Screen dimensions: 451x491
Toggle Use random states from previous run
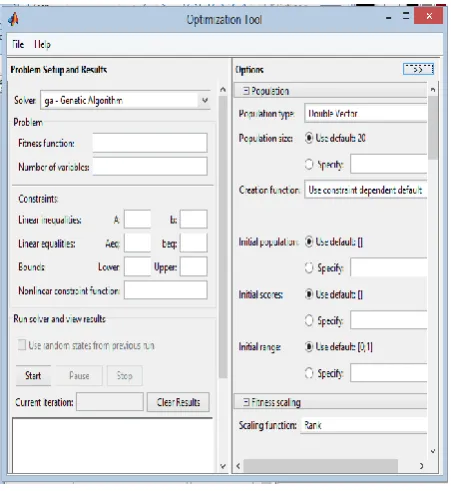22,345
